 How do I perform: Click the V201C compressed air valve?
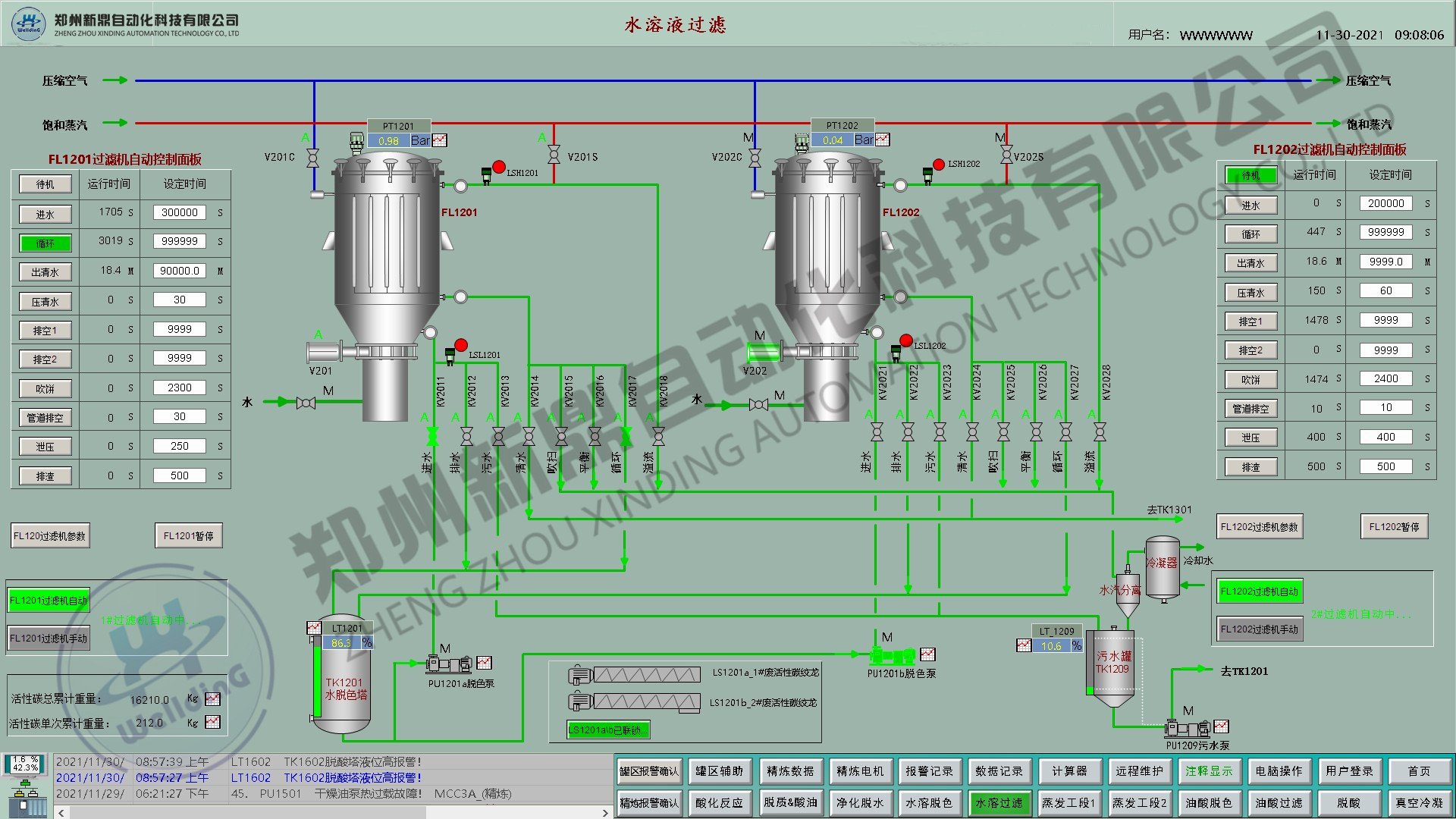(312, 158)
